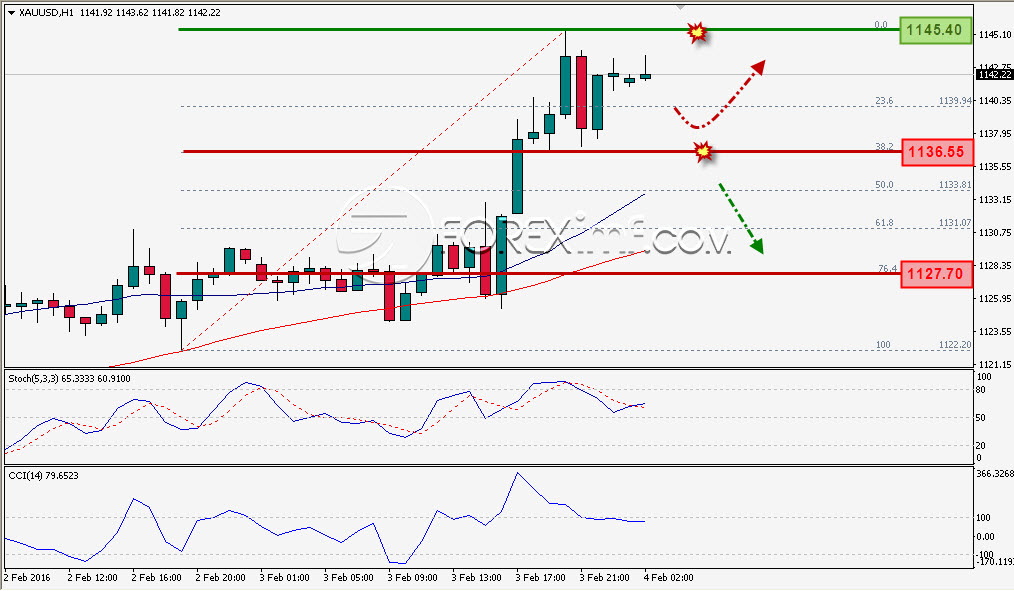Screen dimensions: 1014x591
Task: Click the 50 level on the Stochastic scale
Action: [x=980, y=418]
